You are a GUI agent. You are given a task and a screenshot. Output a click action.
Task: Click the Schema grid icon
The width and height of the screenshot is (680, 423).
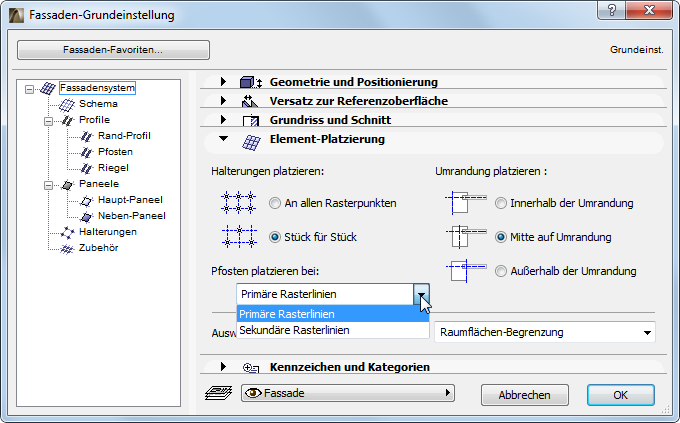click(67, 104)
